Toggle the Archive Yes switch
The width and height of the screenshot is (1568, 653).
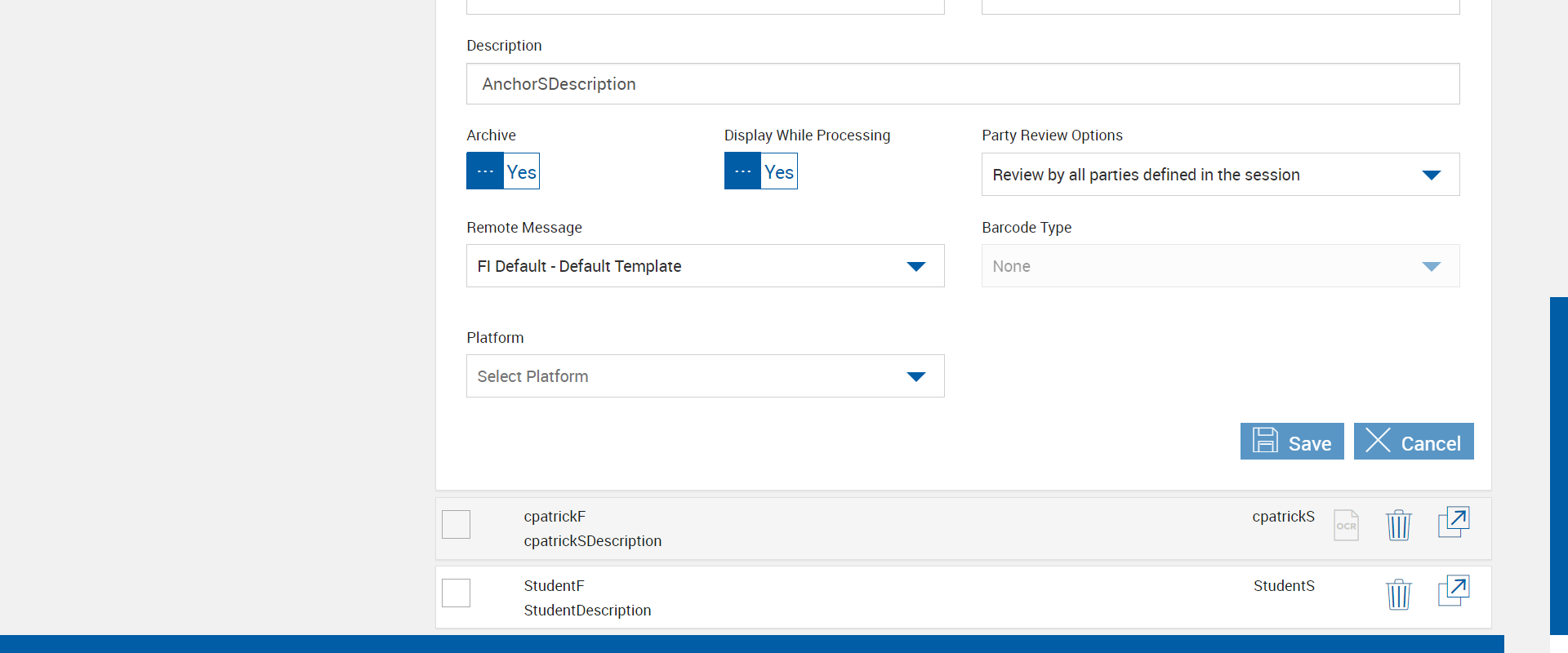coord(503,171)
